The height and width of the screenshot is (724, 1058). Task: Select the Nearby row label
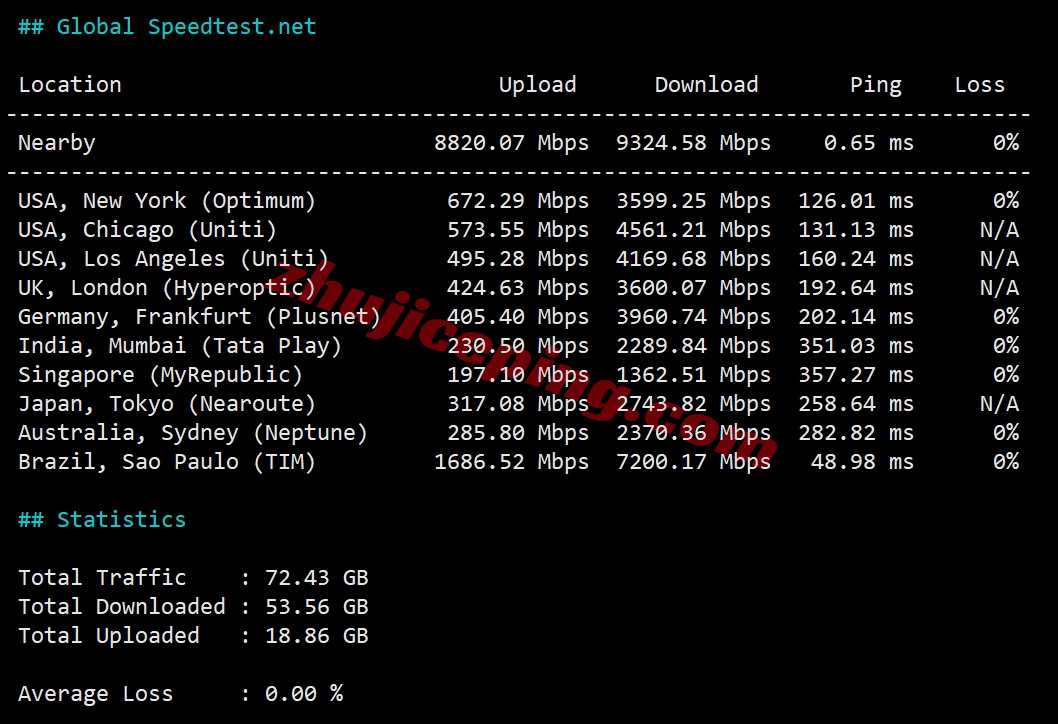(57, 143)
